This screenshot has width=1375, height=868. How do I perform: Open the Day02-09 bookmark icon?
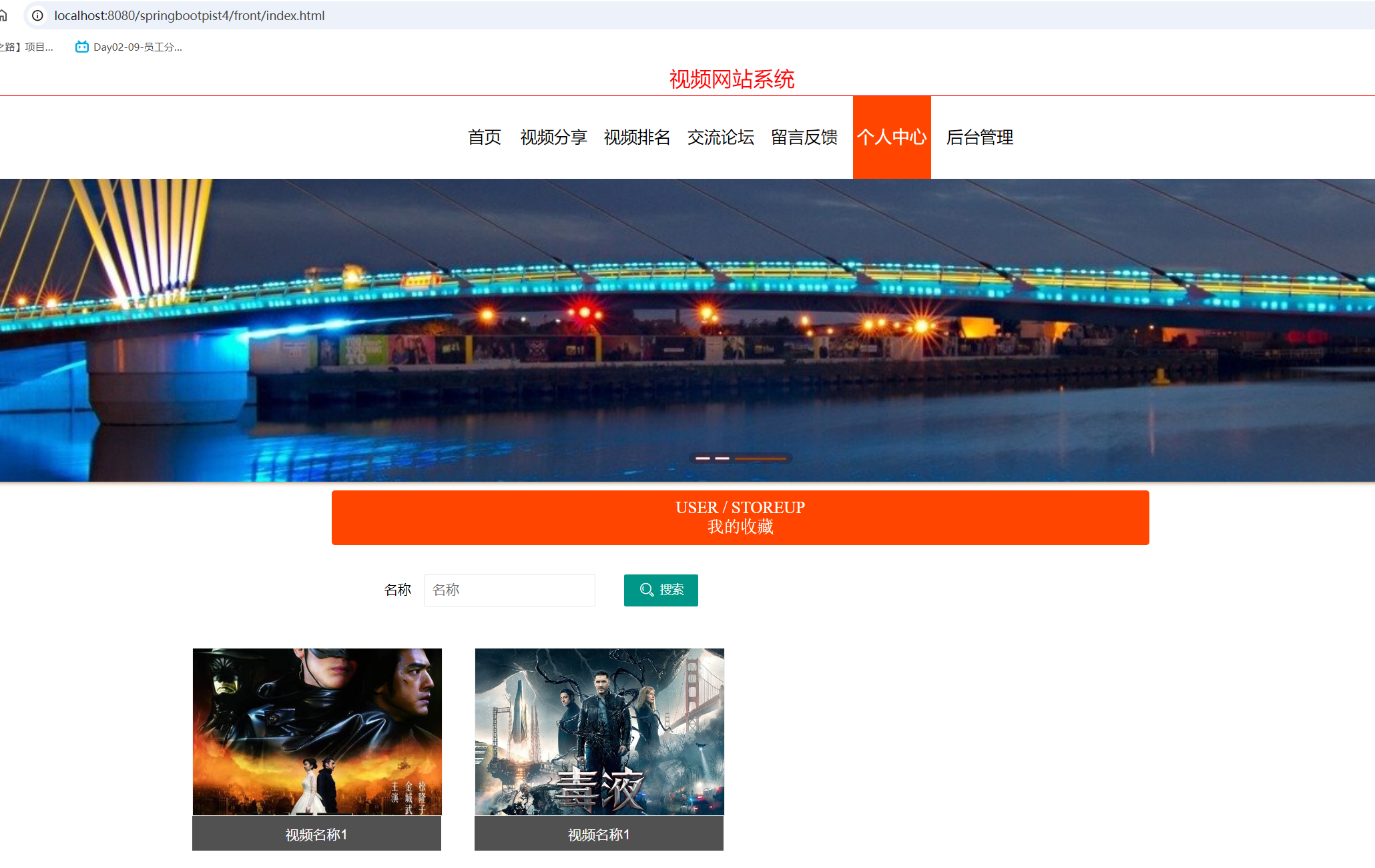coord(82,47)
